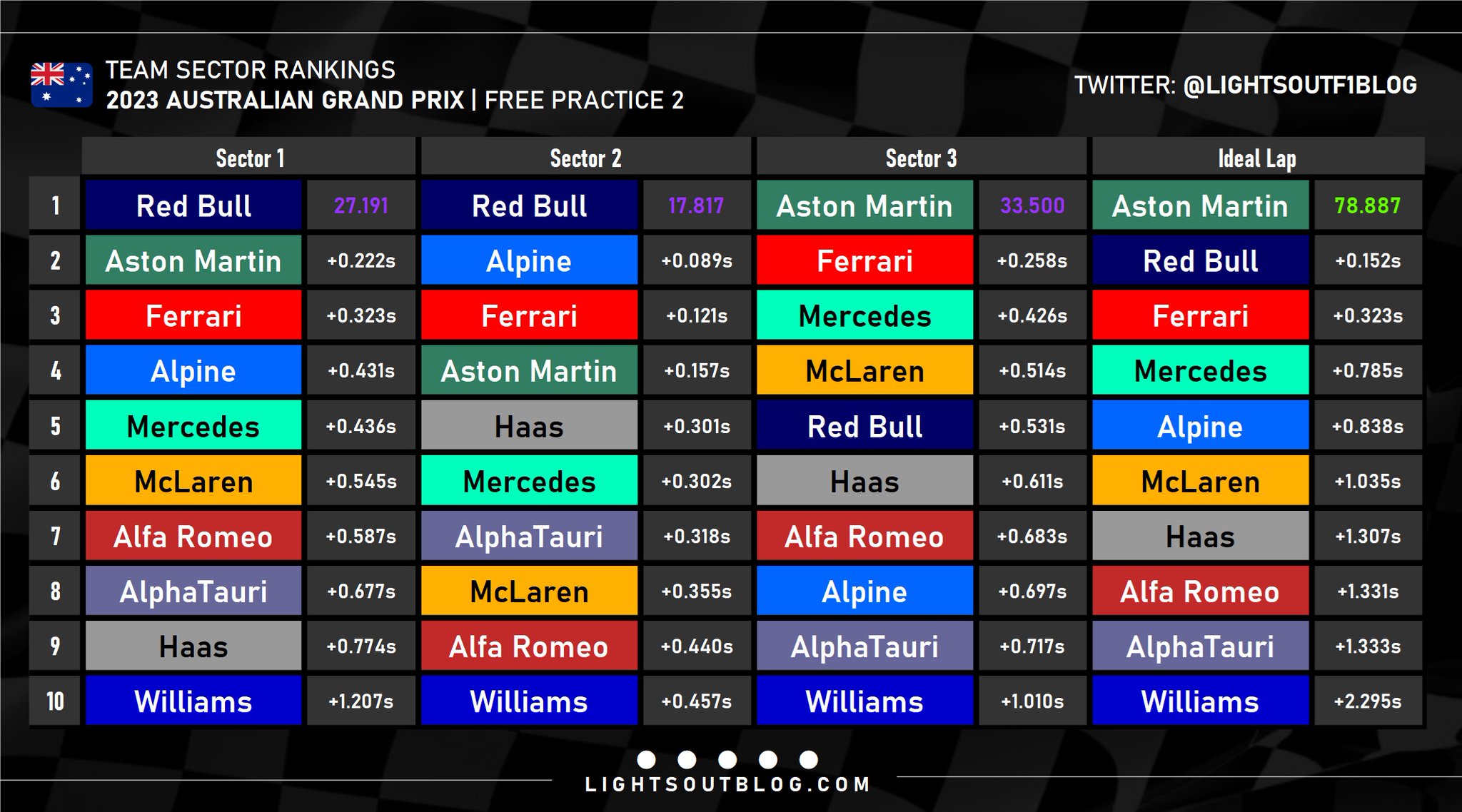1462x812 pixels.
Task: Click the 78.887 ideal lap time
Action: pos(1367,205)
